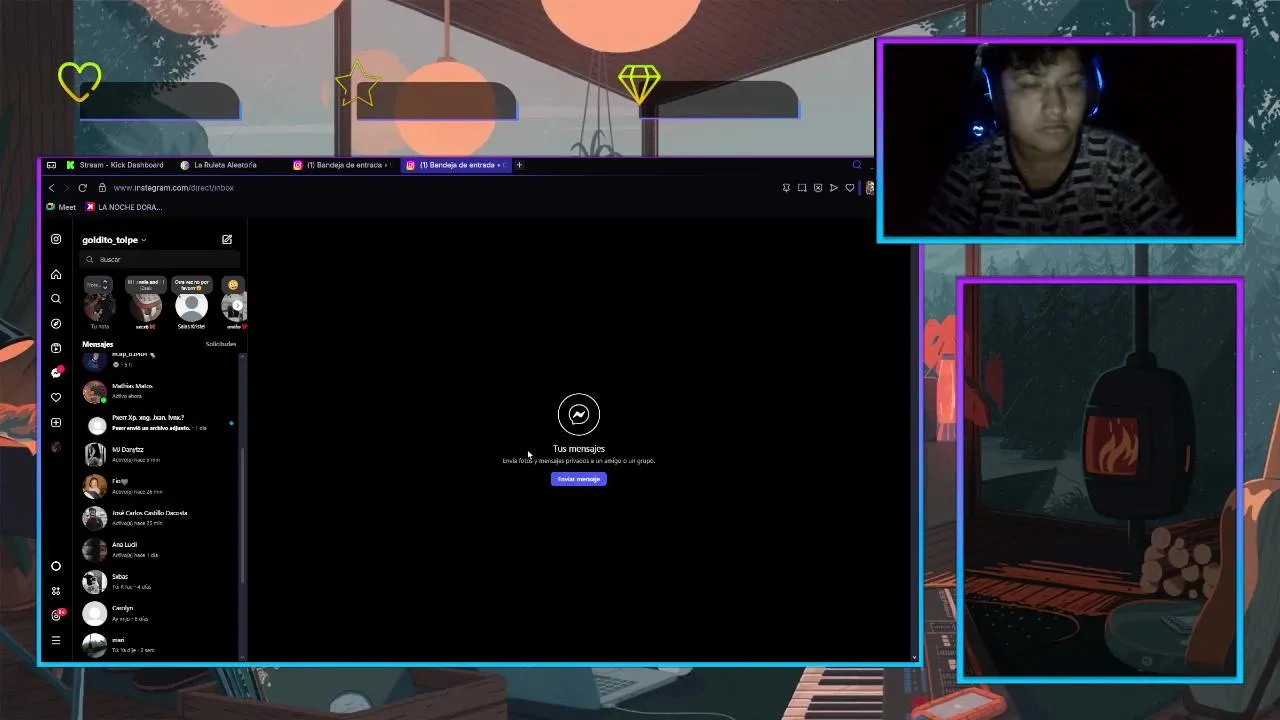Open profile avatar in Instagram sidebar
The width and height of the screenshot is (1280, 720).
pos(56,447)
